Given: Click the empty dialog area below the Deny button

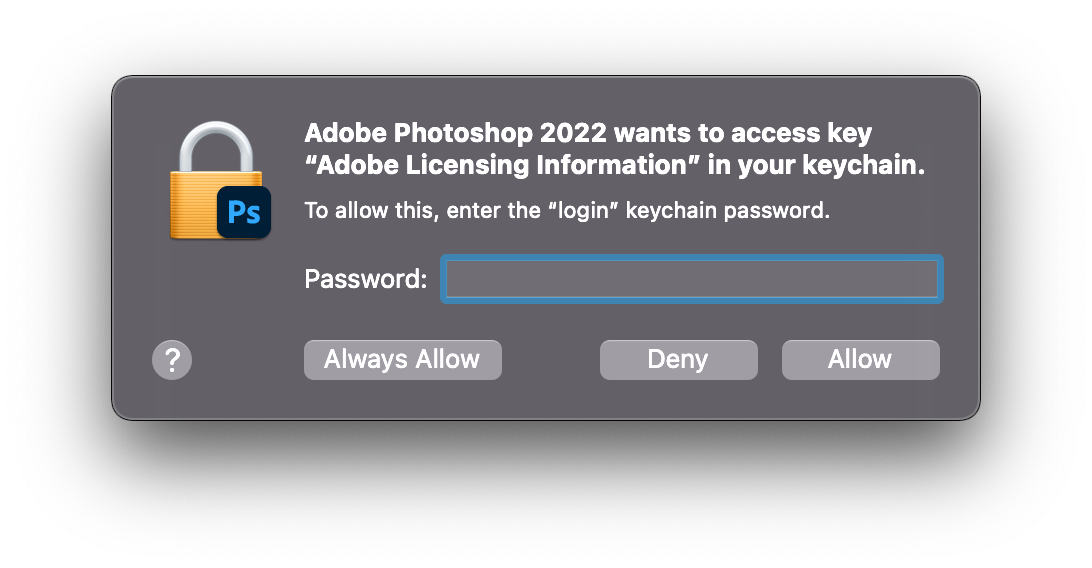Looking at the screenshot, I should 678,398.
